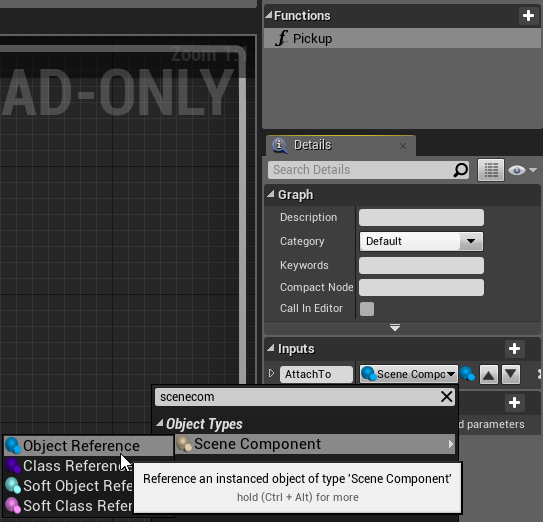Switch to the Details tab
Screen dimensions: 543x522
pyautogui.click(x=313, y=145)
